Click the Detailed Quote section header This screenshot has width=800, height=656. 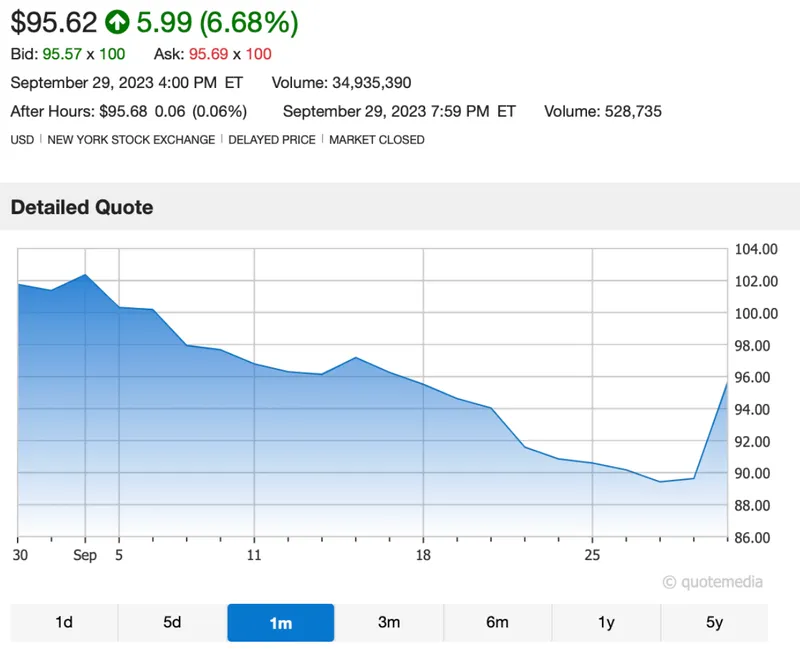(x=82, y=208)
